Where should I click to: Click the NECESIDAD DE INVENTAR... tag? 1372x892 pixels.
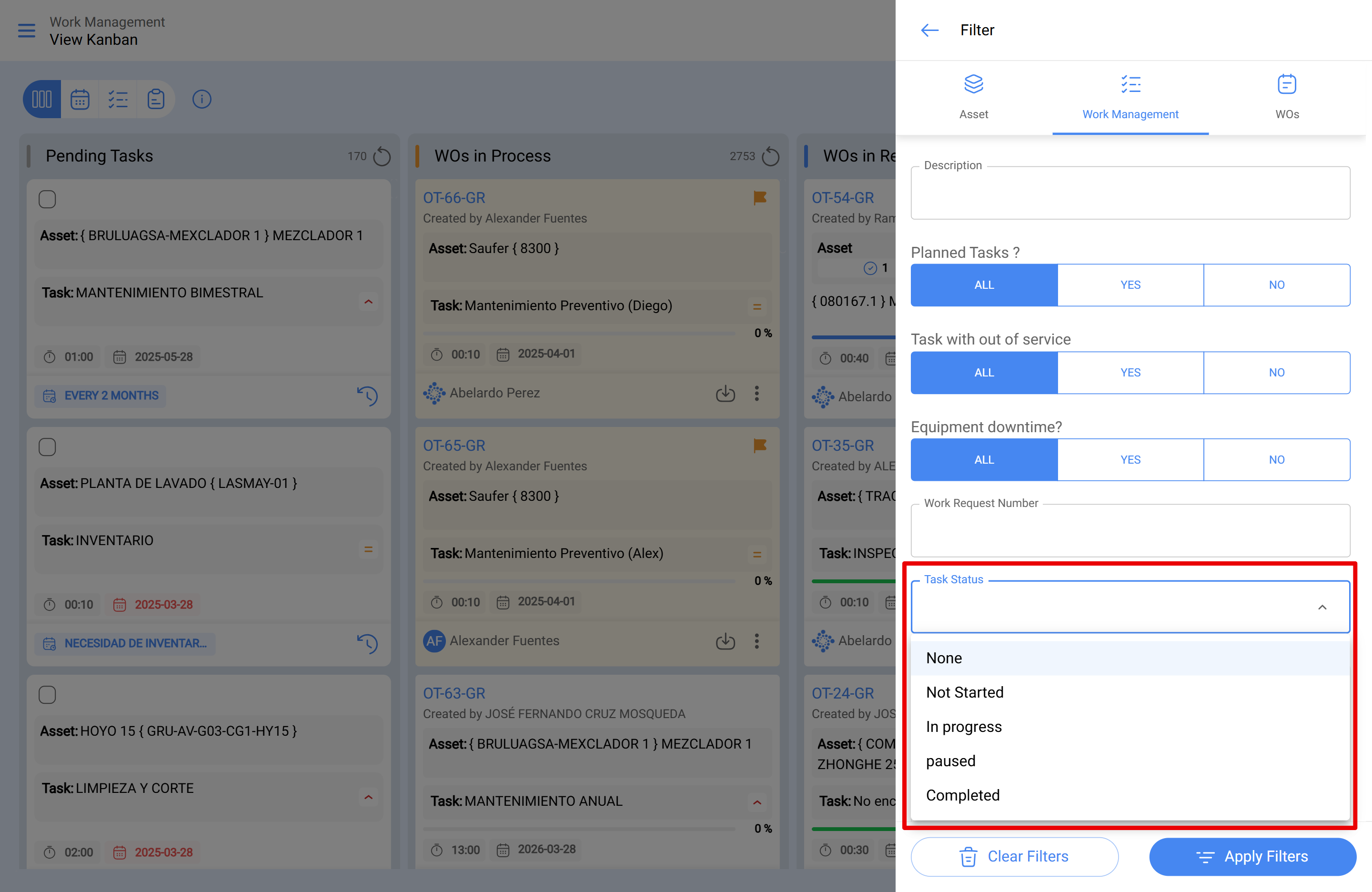point(125,643)
